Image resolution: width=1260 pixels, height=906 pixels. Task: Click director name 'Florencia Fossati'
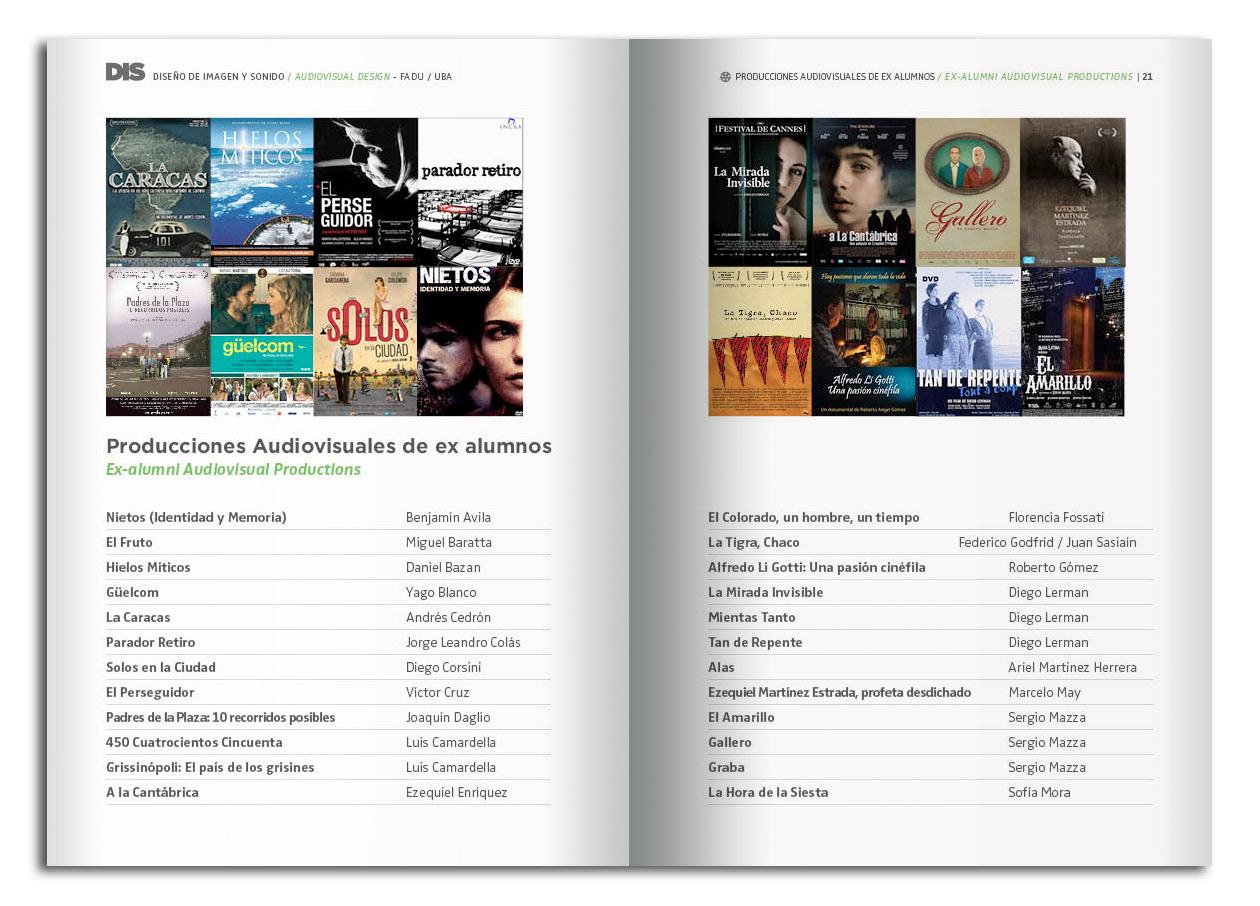coord(1056,517)
